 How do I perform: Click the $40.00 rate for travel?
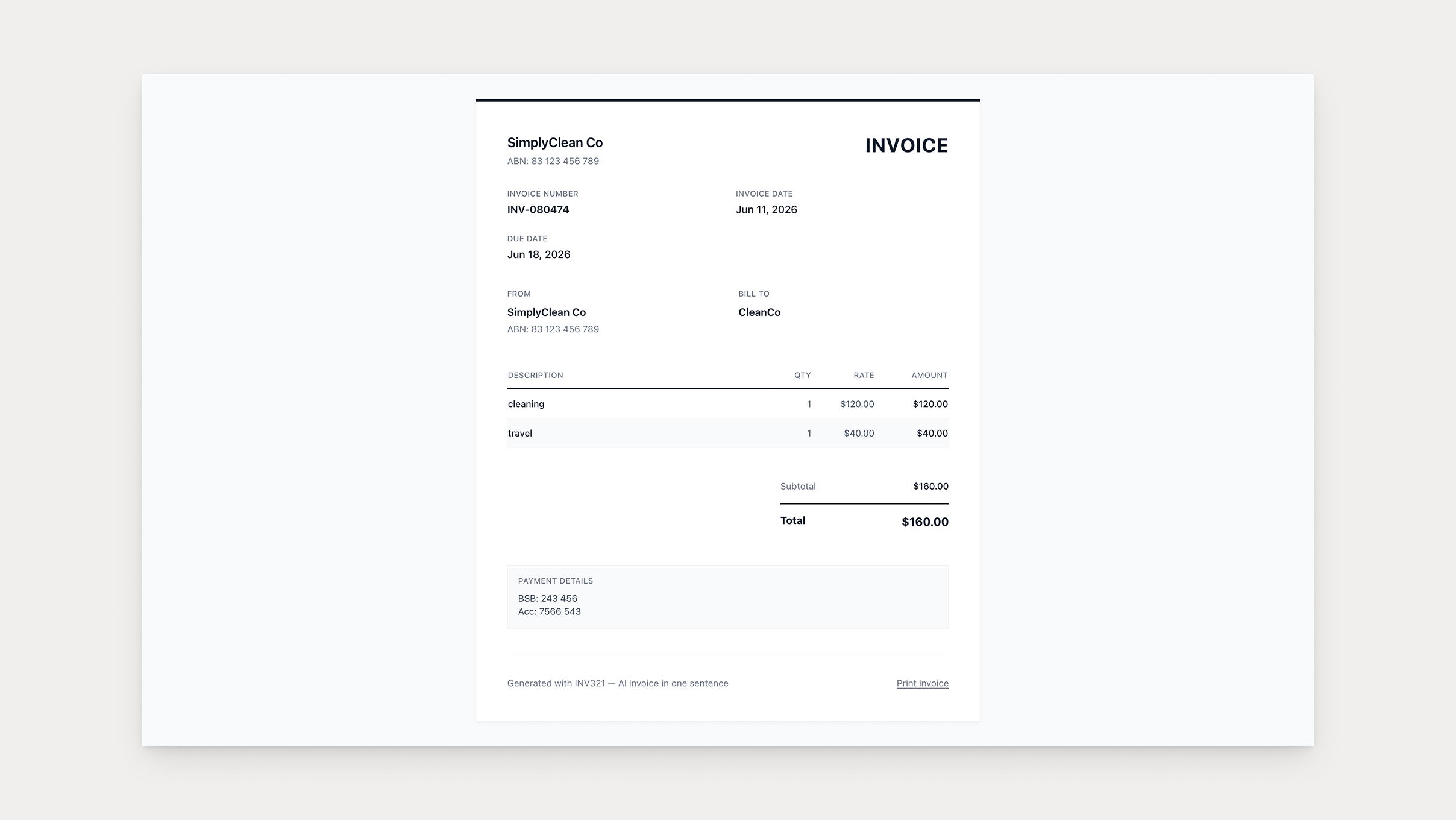point(859,433)
